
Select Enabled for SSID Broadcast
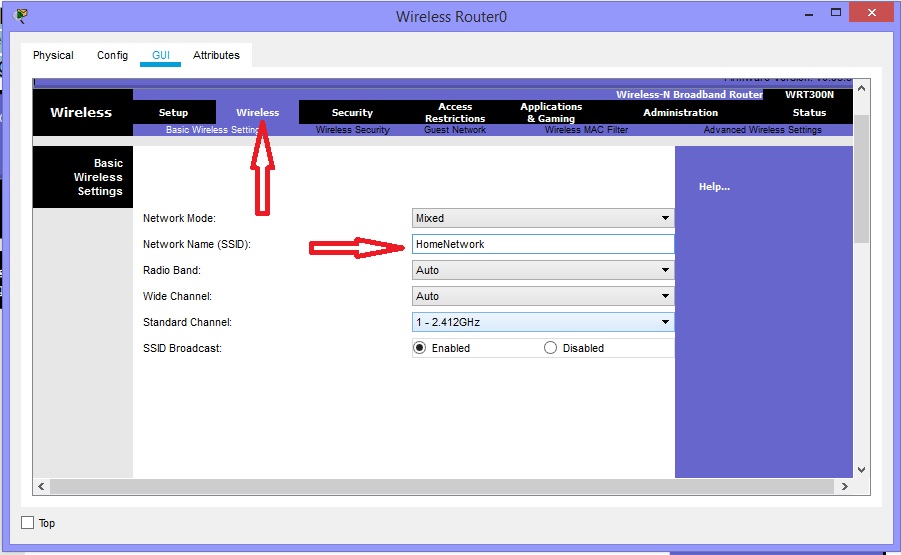[x=420, y=348]
